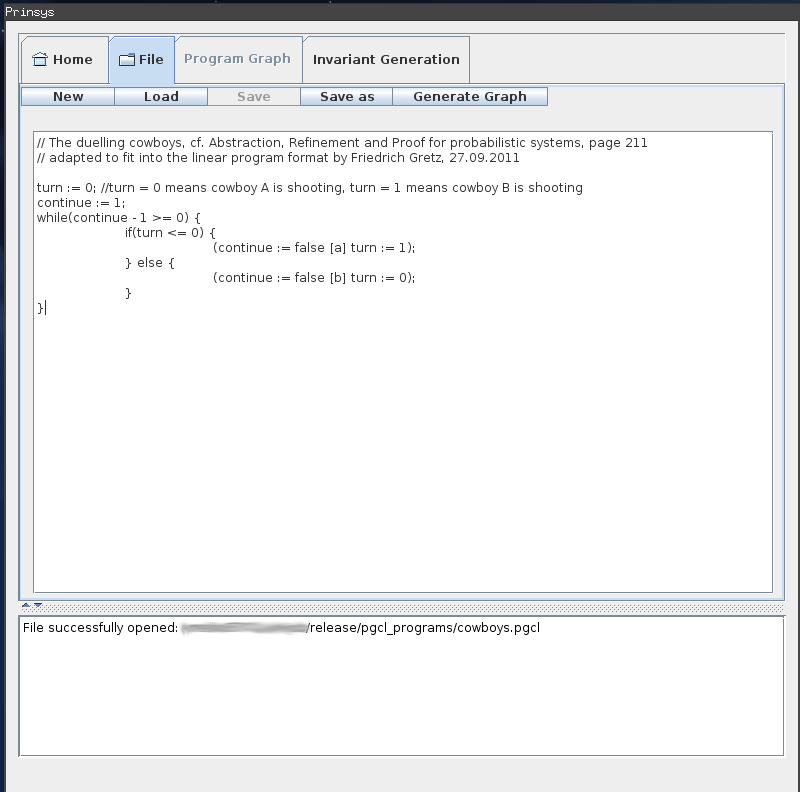800x792 pixels.
Task: Create a new program with New
Action: [68, 96]
